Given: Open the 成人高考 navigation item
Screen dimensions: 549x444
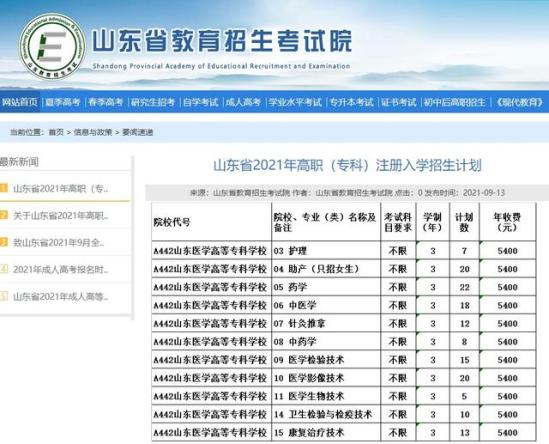Looking at the screenshot, I should [243, 102].
